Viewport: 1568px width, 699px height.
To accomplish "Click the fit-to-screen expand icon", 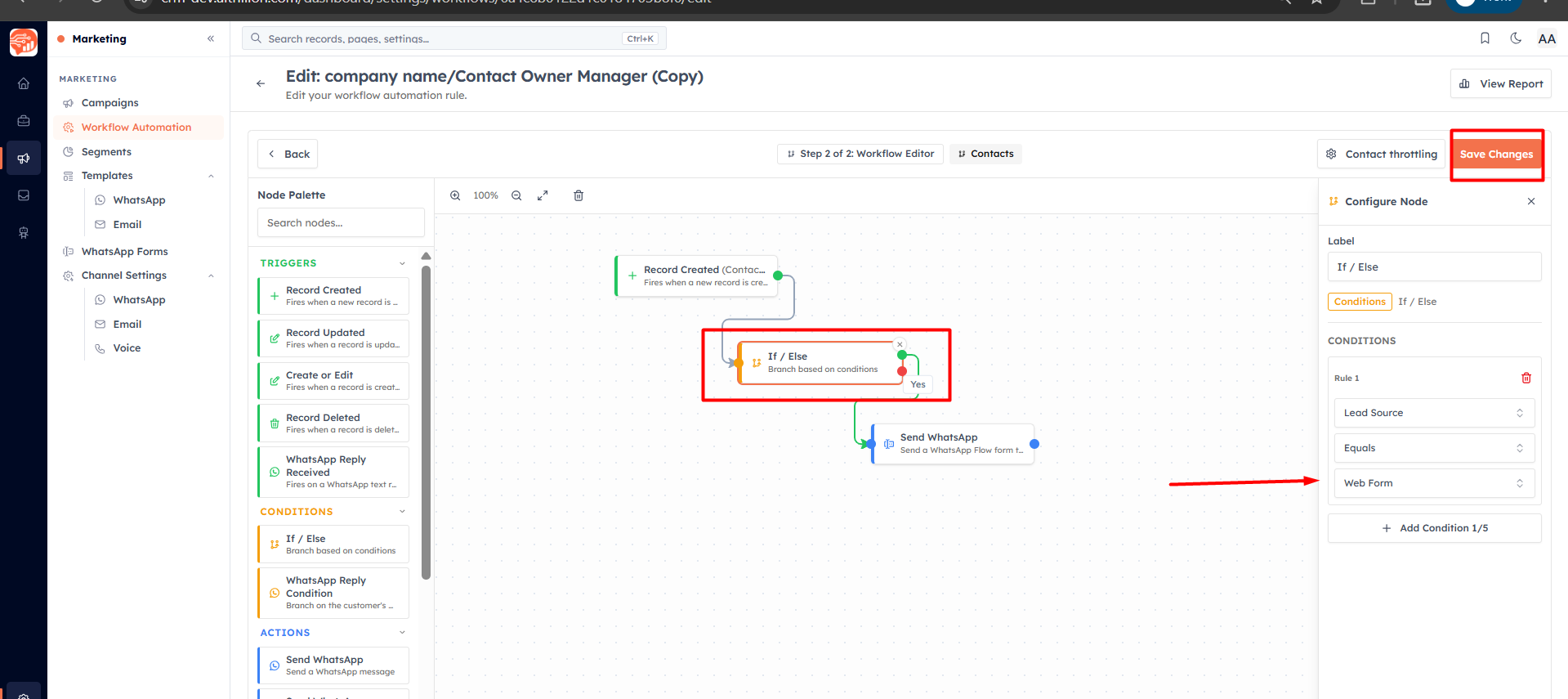I will [543, 195].
